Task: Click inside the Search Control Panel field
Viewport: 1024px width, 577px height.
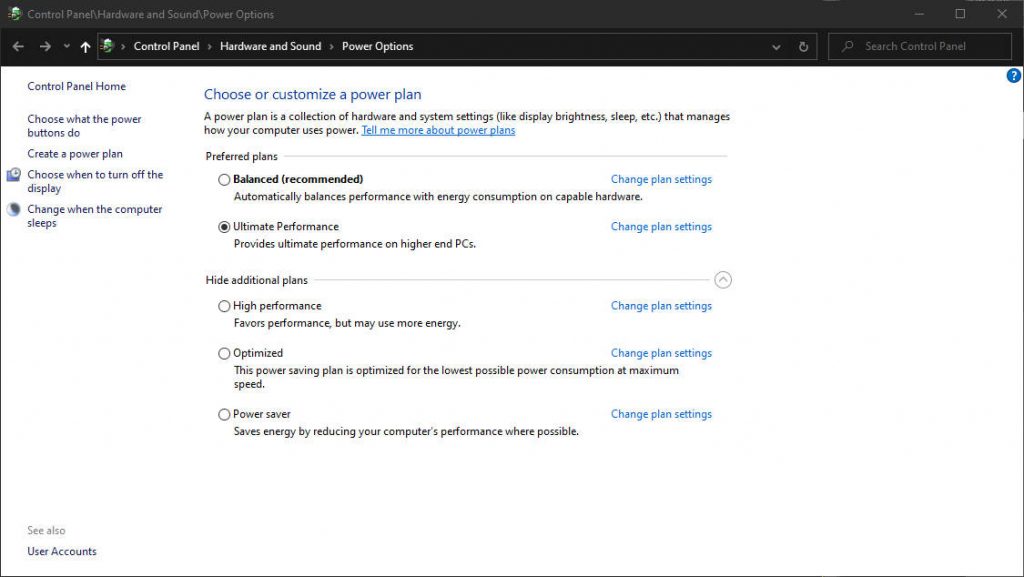Action: 920,46
